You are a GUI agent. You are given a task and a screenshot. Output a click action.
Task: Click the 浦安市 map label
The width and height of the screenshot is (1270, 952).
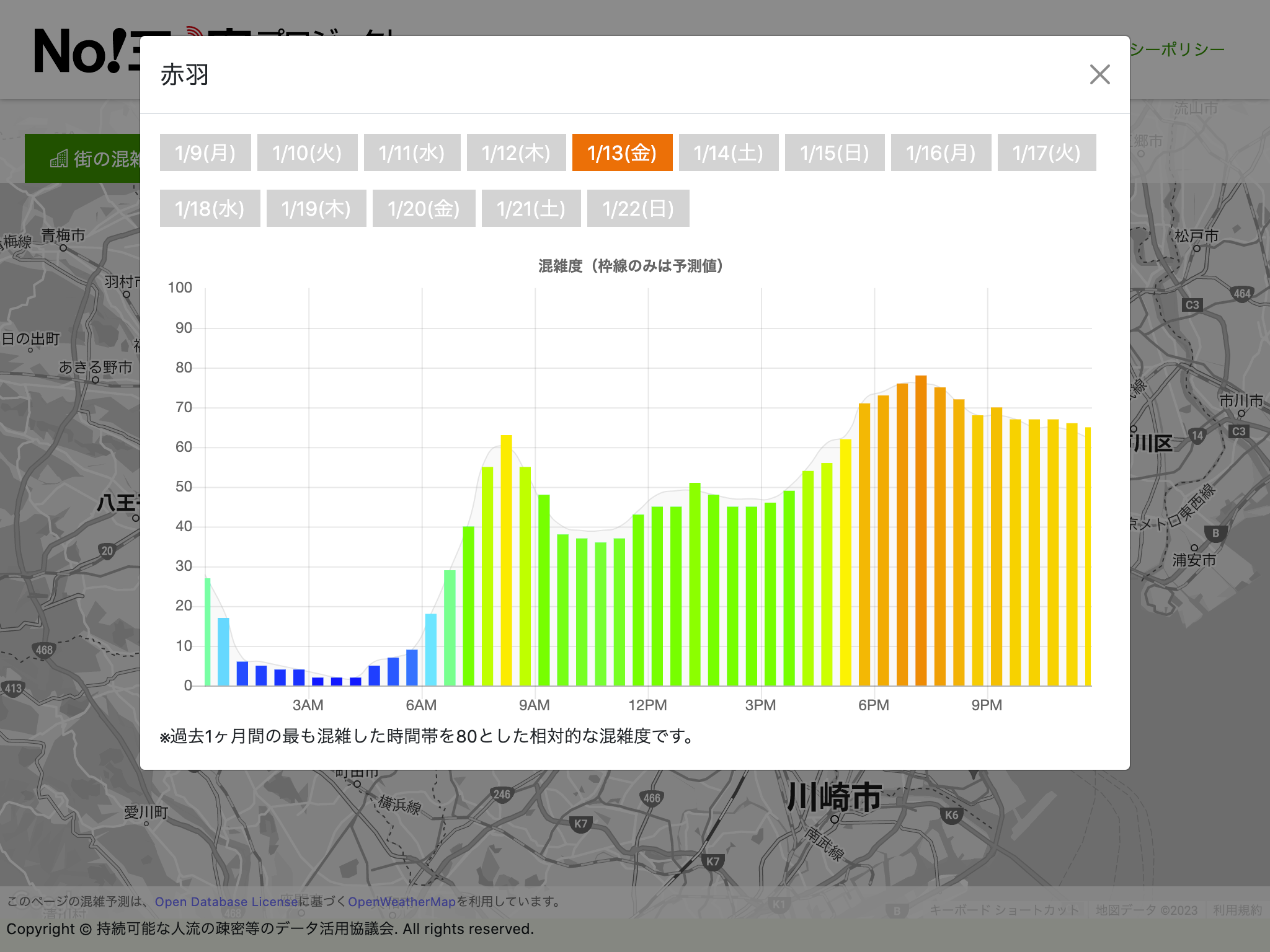[1194, 560]
